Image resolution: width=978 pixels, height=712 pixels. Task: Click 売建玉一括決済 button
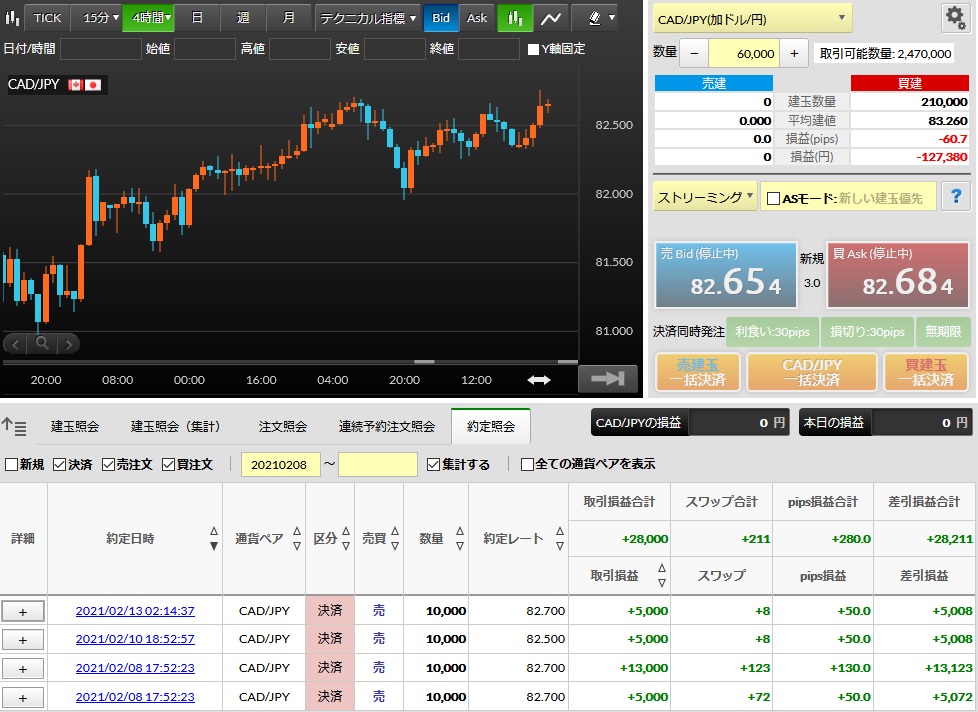coord(698,372)
